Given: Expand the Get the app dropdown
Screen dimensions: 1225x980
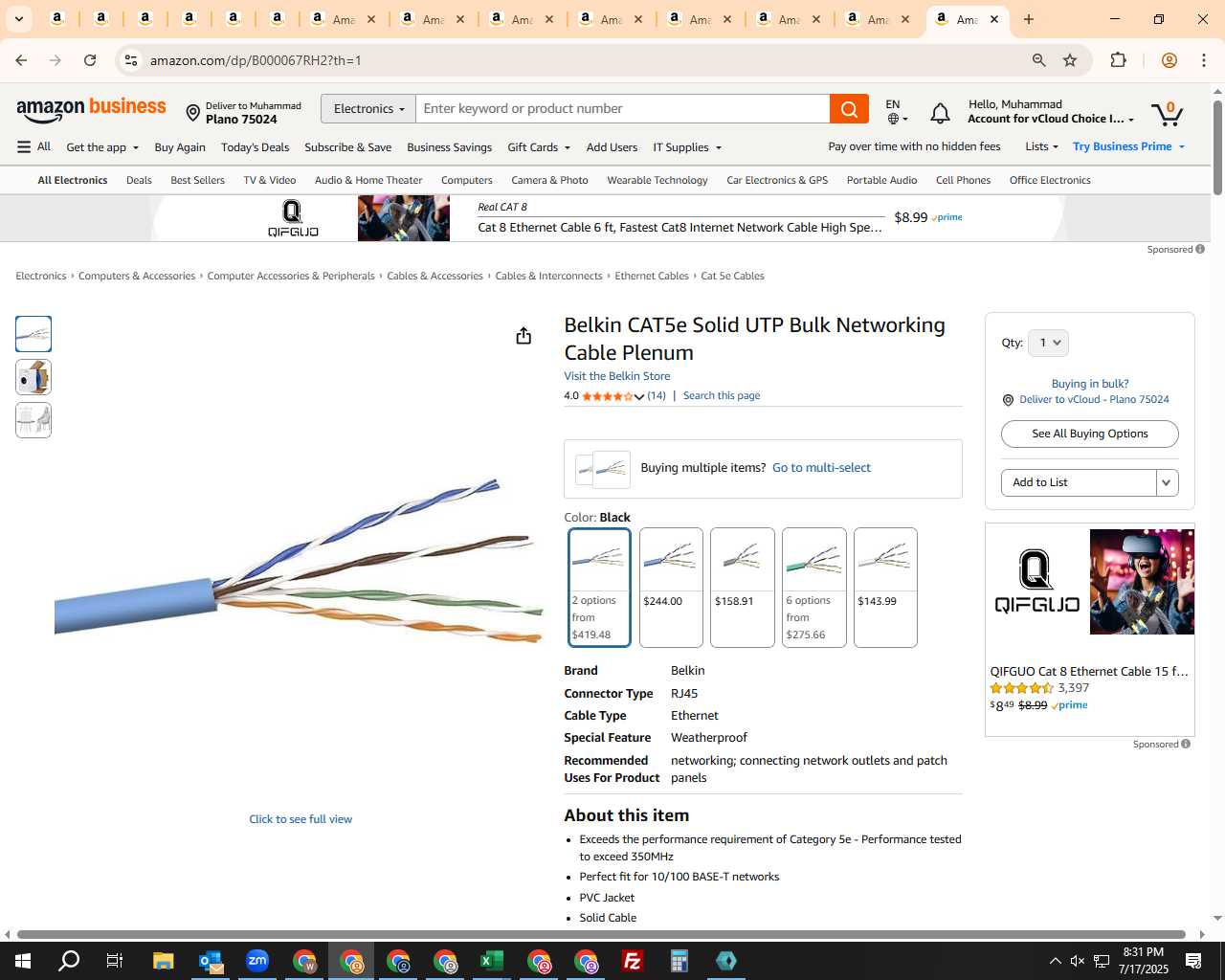Looking at the screenshot, I should [x=102, y=147].
